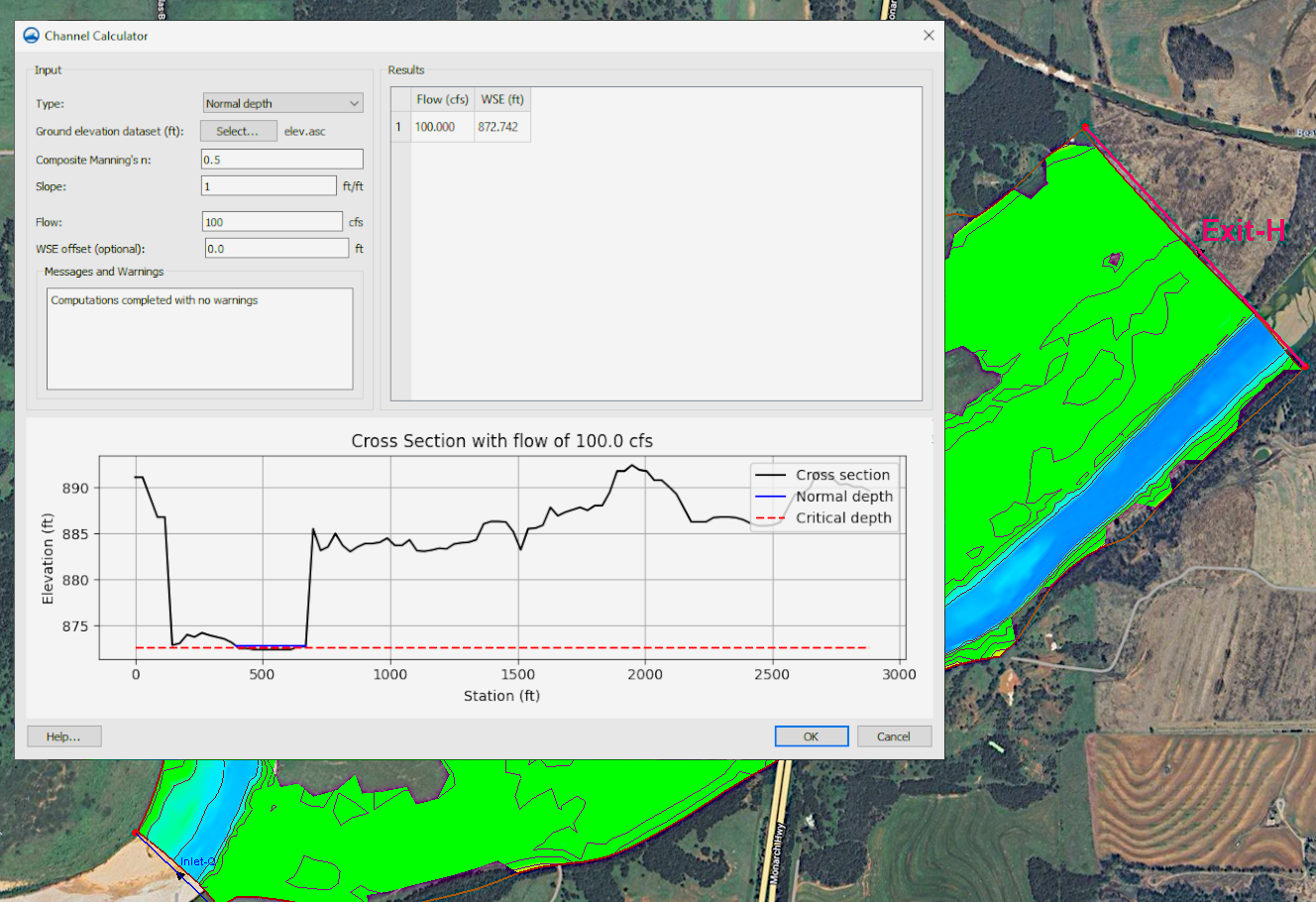Focus the Slope input box

(269, 186)
